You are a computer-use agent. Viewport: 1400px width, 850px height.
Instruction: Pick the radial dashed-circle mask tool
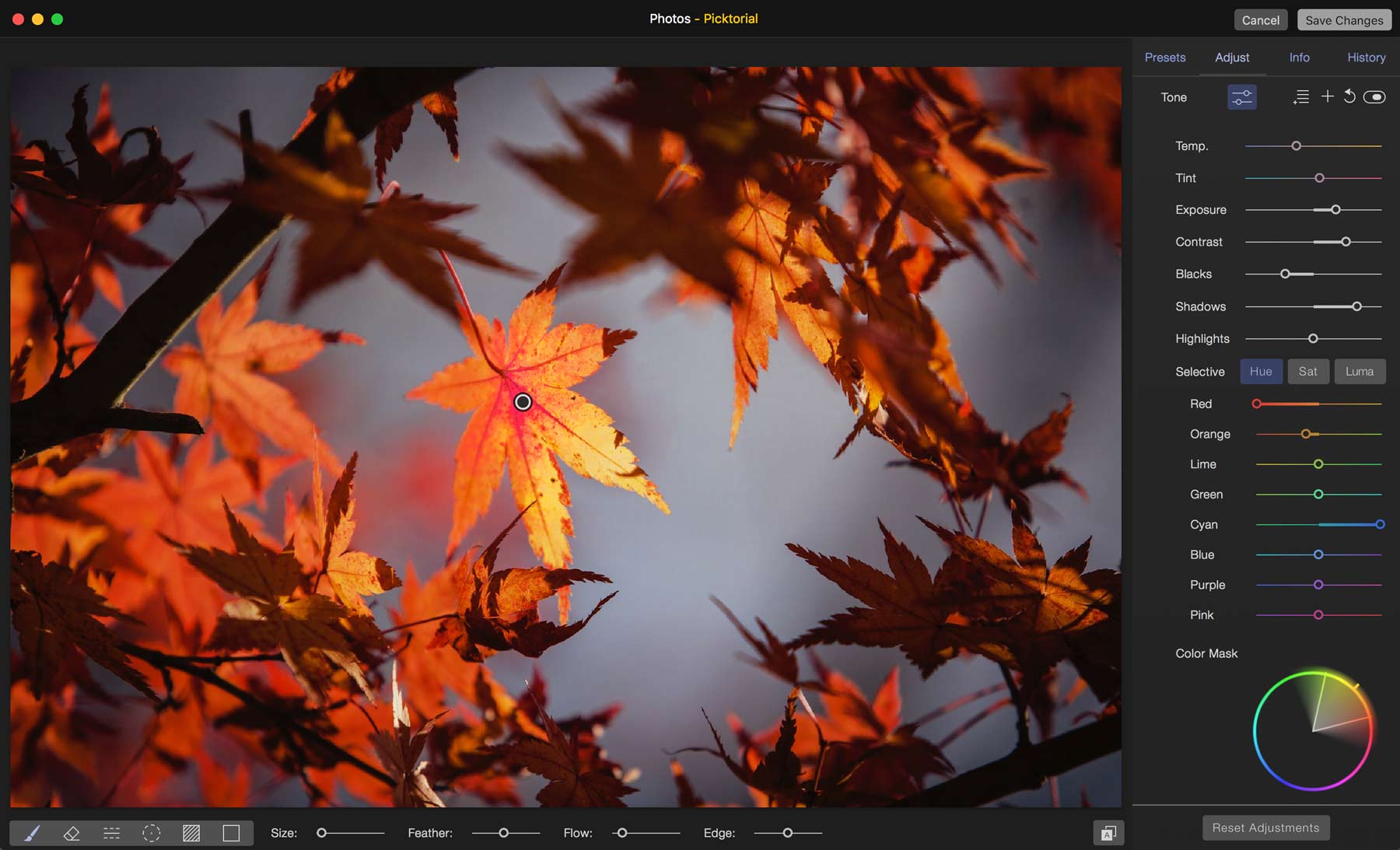(x=152, y=833)
